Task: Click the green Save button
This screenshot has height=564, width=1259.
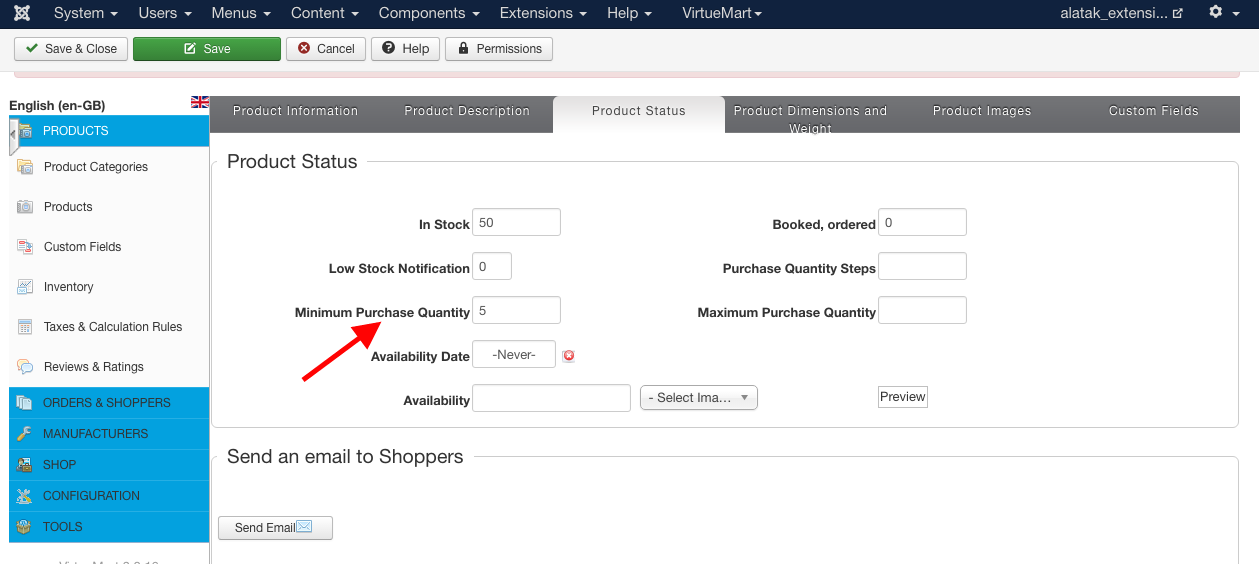Action: (x=207, y=49)
